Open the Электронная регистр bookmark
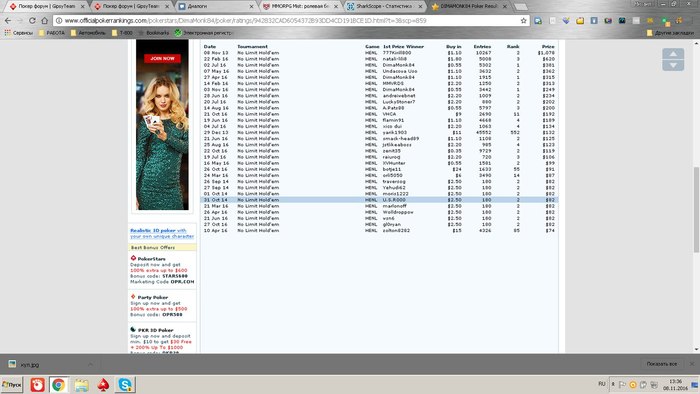Viewport: 700px width, 394px height. [x=204, y=33]
